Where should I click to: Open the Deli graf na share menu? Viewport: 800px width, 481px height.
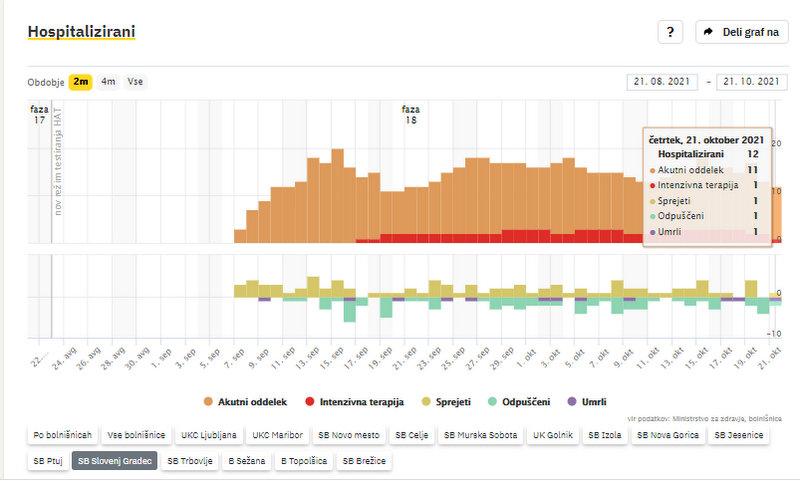coord(742,32)
